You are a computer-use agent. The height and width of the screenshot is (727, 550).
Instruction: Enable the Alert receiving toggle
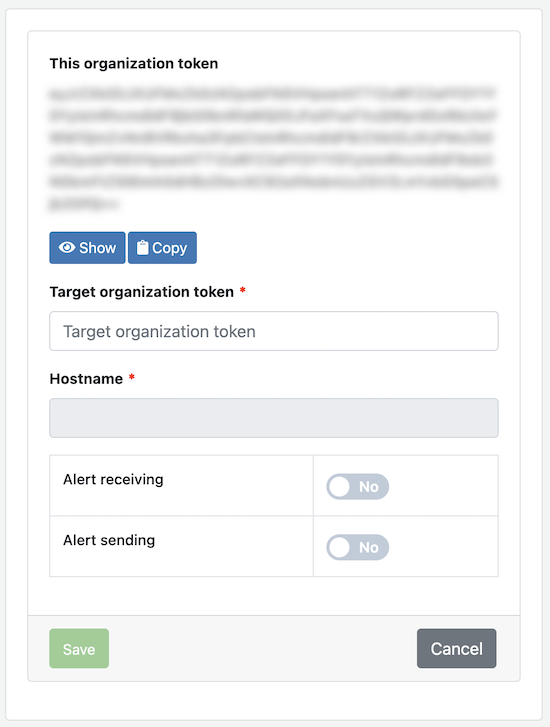[358, 486]
